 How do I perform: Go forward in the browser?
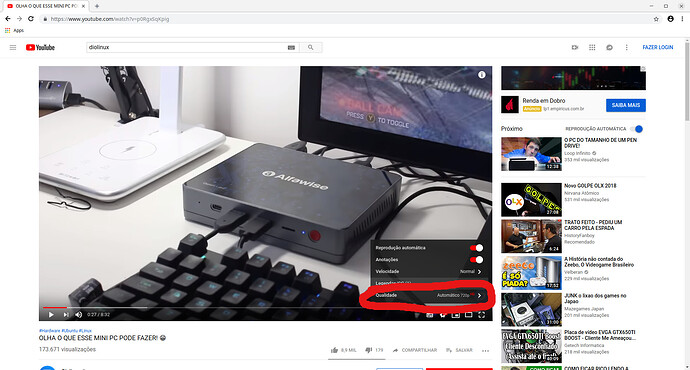(x=19, y=19)
